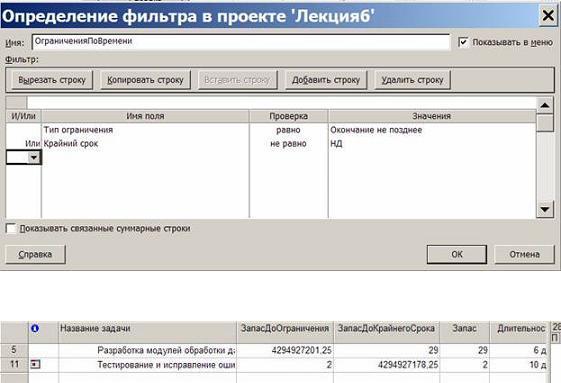The width and height of the screenshot is (561, 383).
Task: Click the entry bar above the filter grid
Action: click(281, 103)
